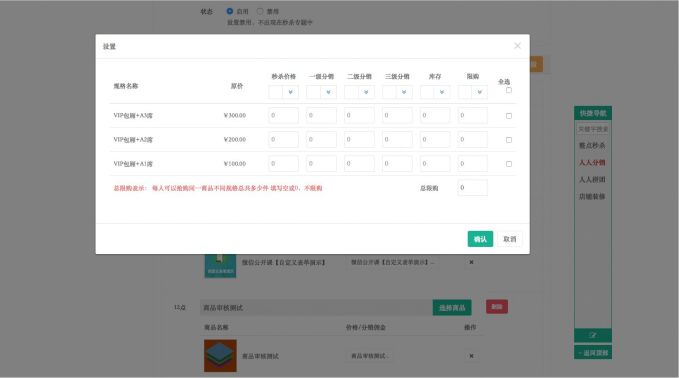Viewport: 679px width, 378px height.
Task: Check the VIP包厢+A1席 row checkbox
Action: [x=509, y=164]
